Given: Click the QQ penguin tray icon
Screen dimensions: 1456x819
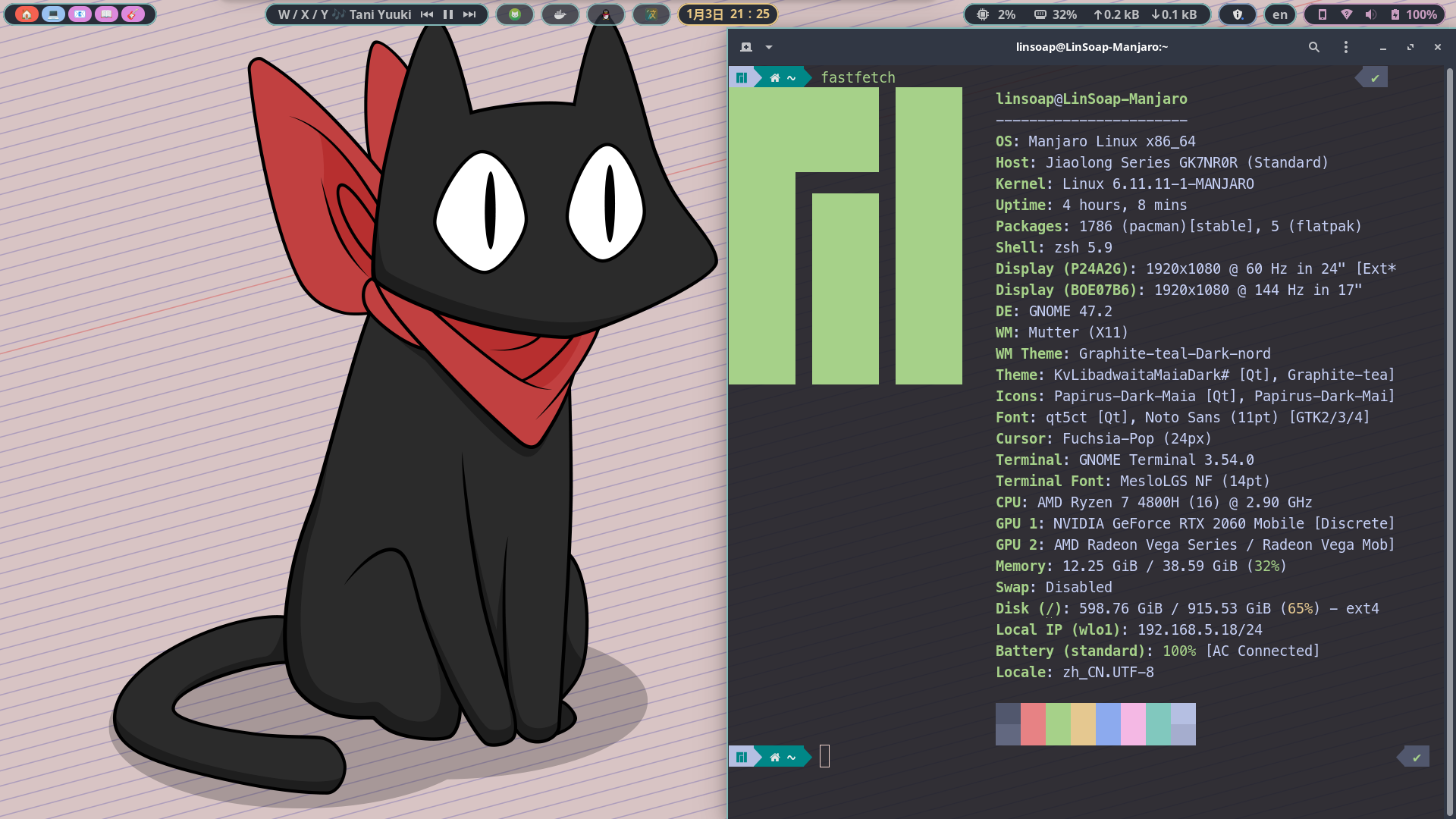Looking at the screenshot, I should click(x=606, y=14).
